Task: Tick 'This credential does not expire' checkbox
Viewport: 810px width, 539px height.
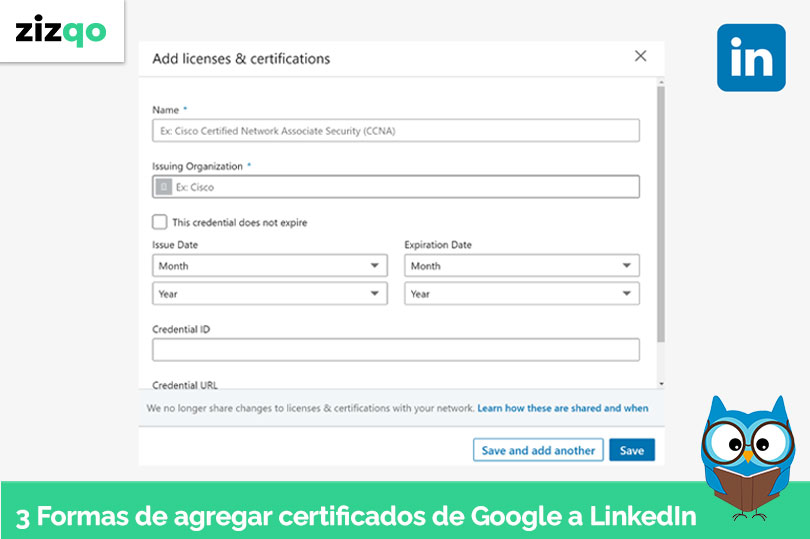Action: pos(160,222)
